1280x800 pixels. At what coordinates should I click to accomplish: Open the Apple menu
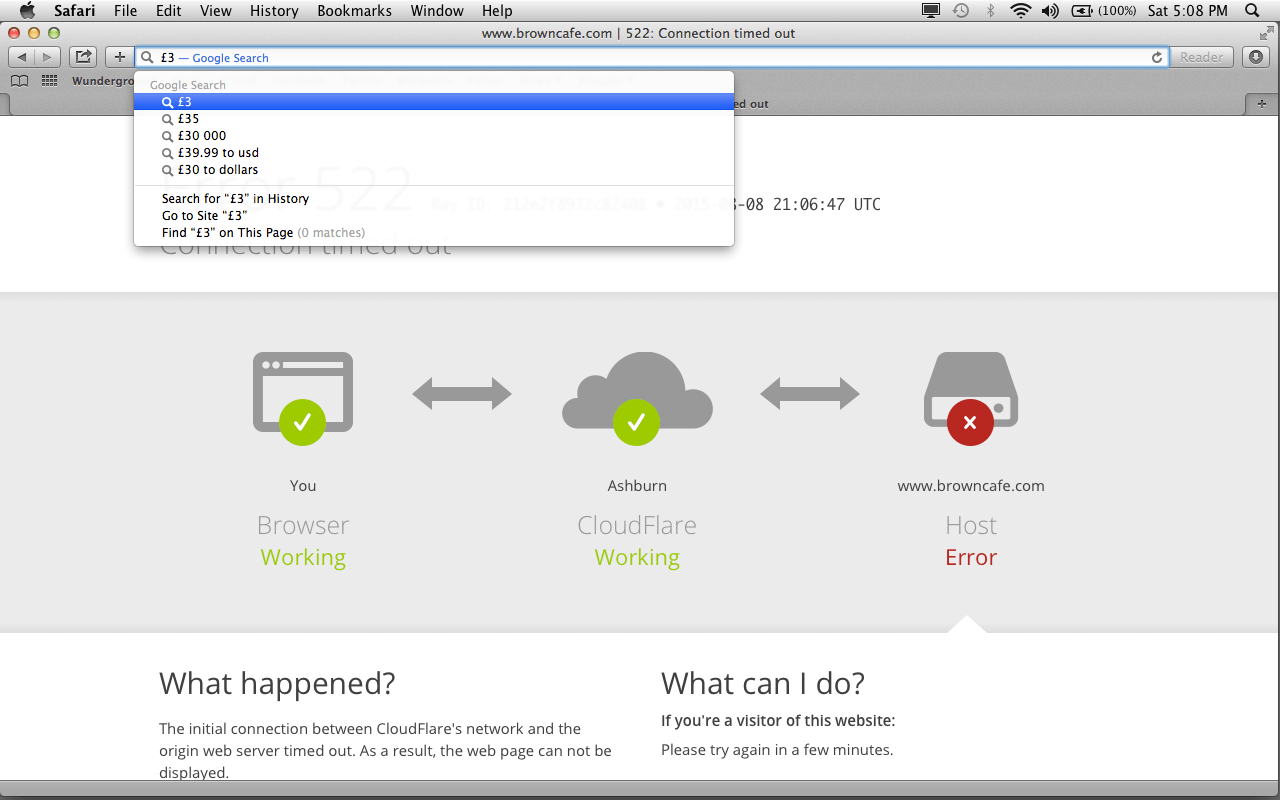click(x=27, y=10)
